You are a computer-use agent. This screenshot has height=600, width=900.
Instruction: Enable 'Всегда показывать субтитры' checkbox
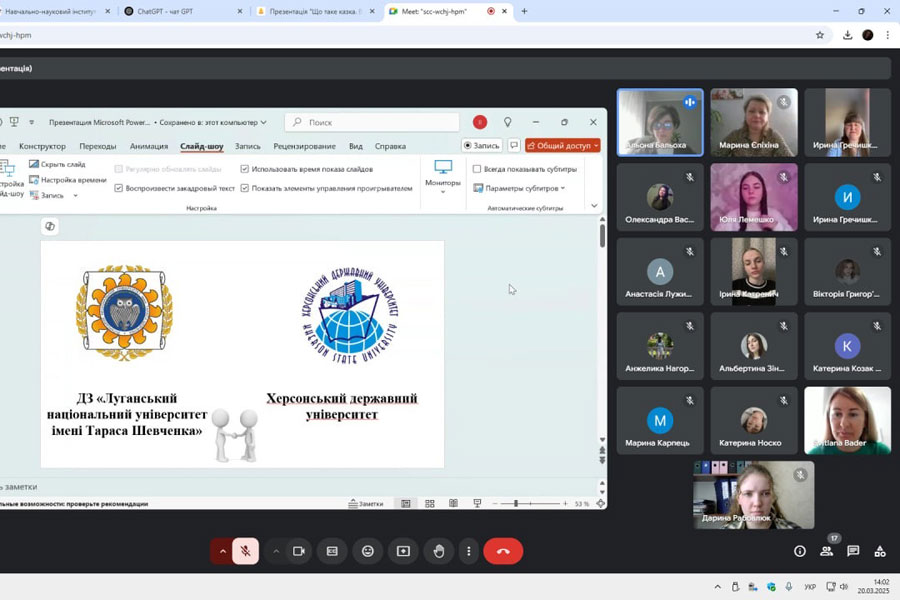477,169
